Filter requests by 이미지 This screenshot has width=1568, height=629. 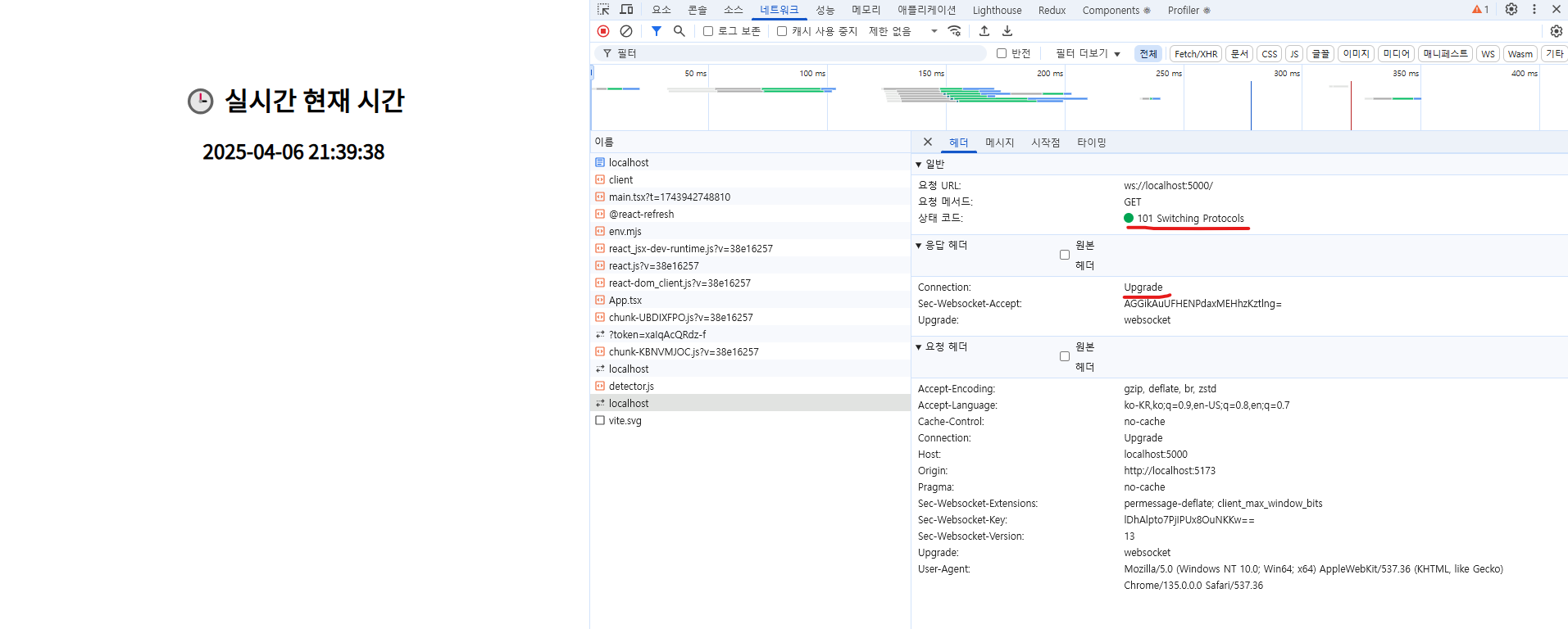pyautogui.click(x=1357, y=53)
